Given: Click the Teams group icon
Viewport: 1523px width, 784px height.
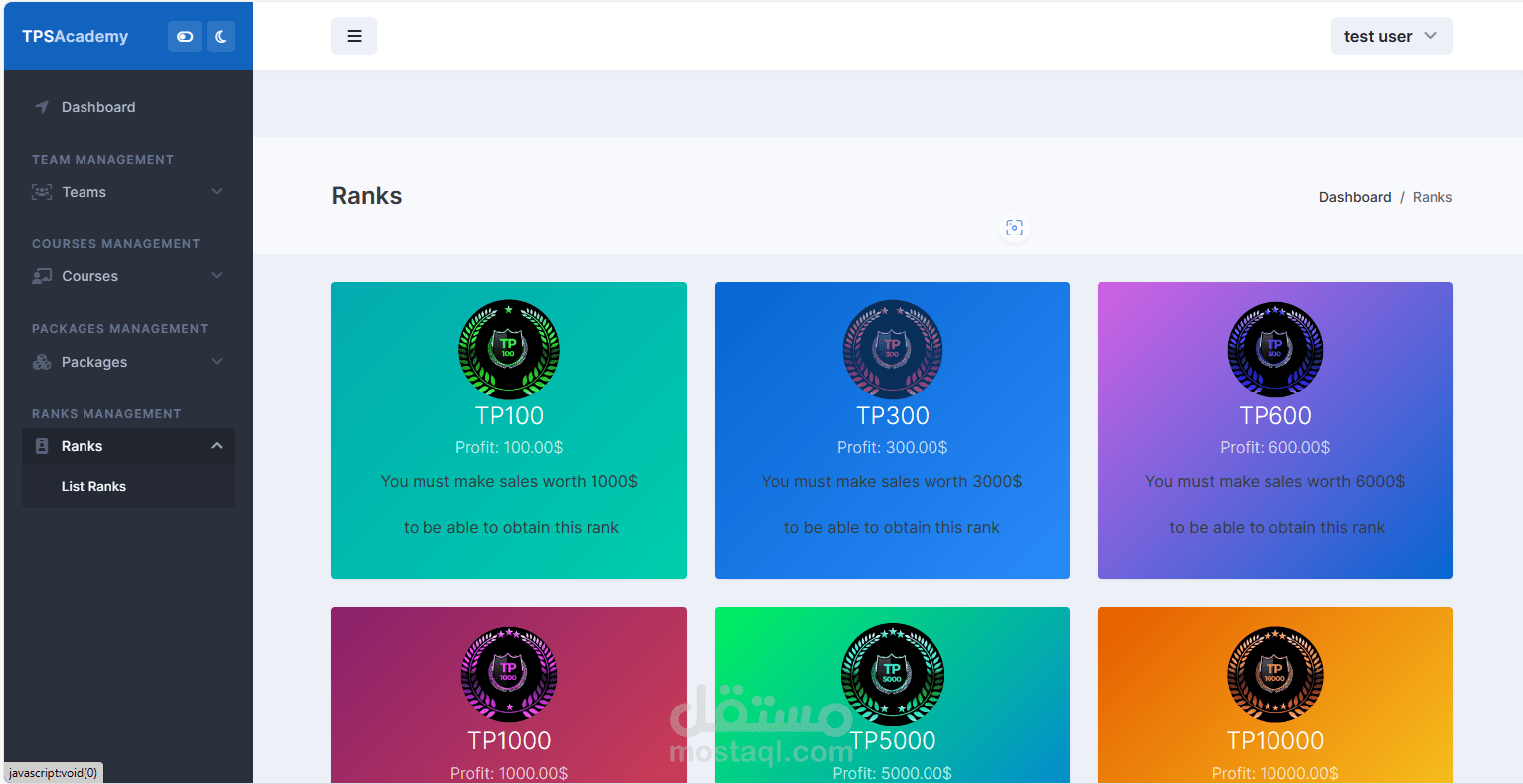Looking at the screenshot, I should 42,192.
